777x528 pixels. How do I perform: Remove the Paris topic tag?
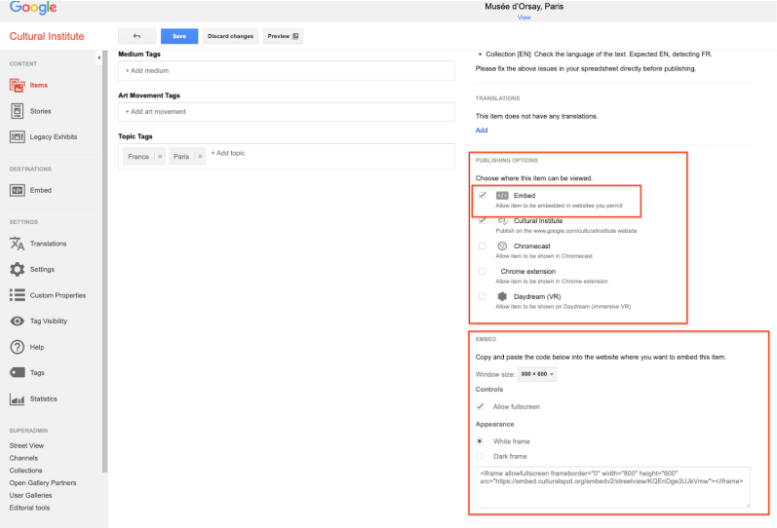200,157
